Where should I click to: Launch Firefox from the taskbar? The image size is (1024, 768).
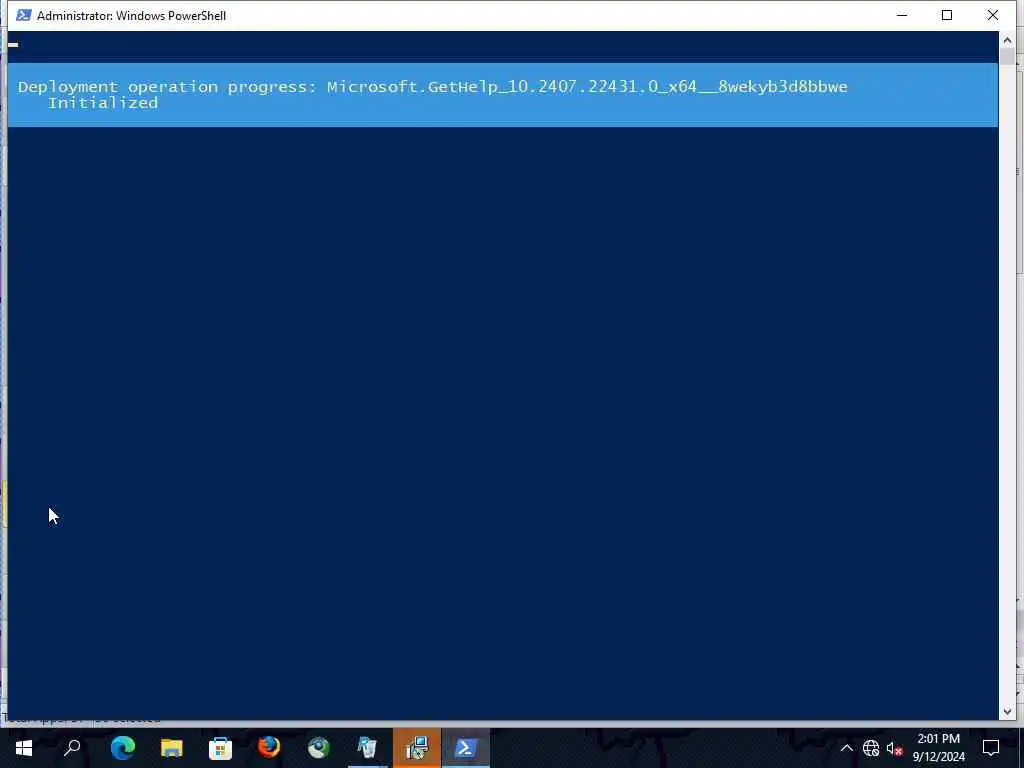pyautogui.click(x=269, y=748)
